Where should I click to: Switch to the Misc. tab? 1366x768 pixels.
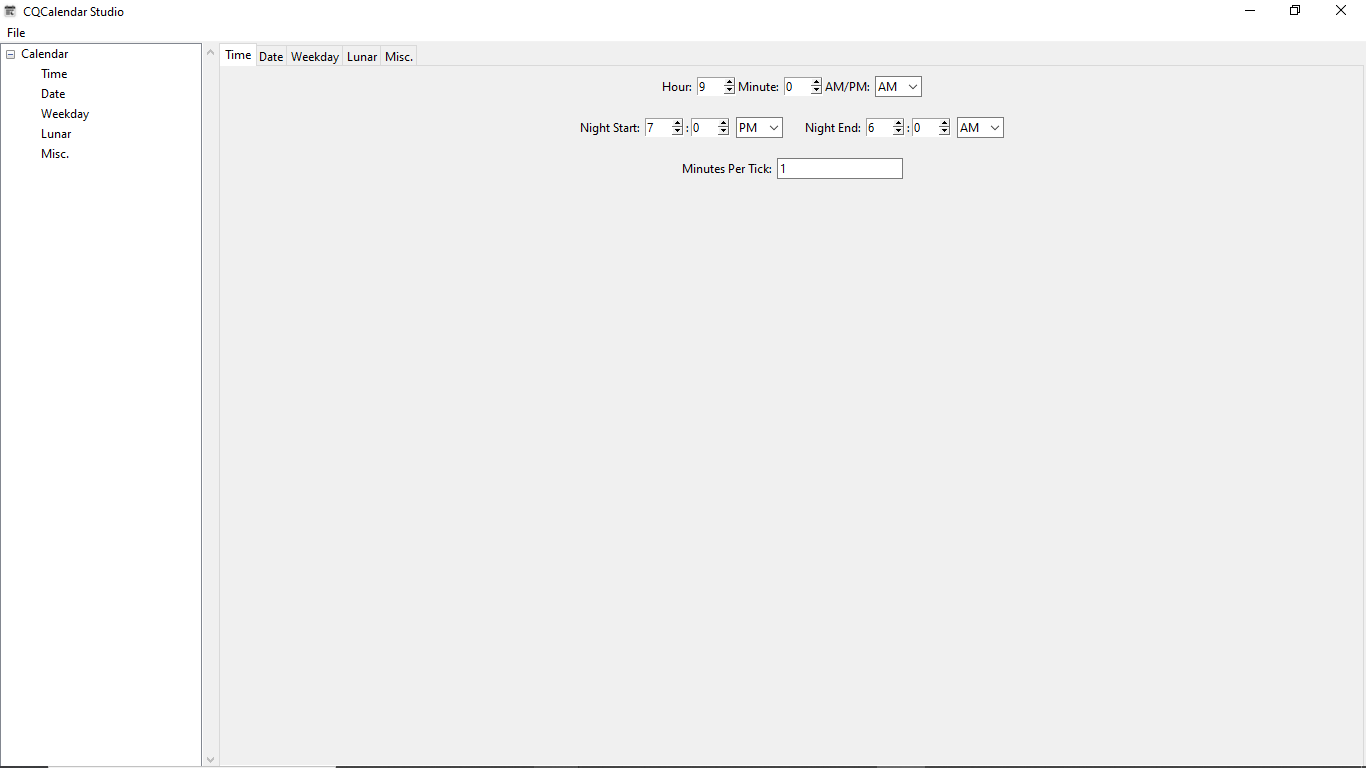[399, 57]
